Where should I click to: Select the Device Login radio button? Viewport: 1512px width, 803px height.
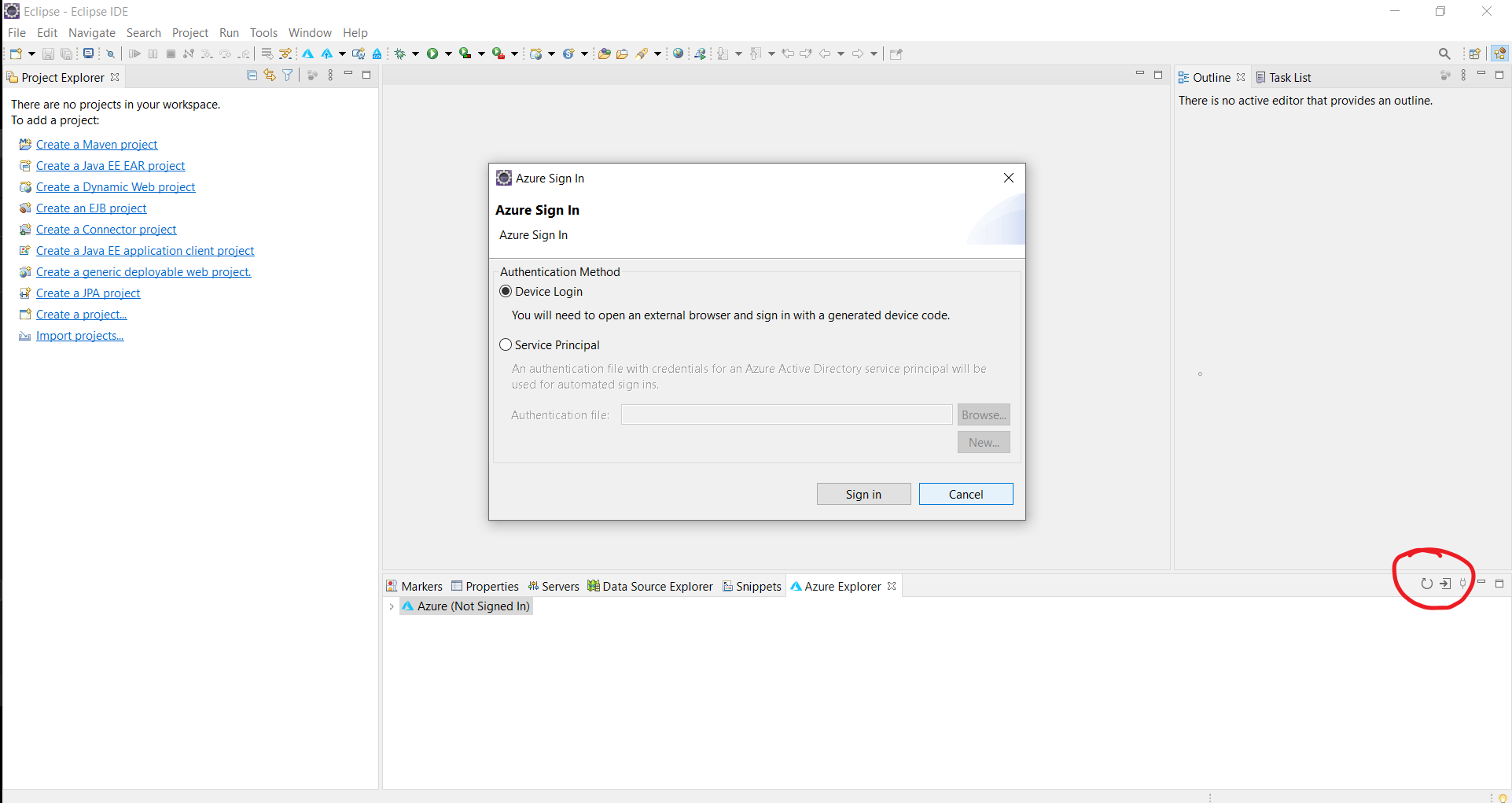pos(506,291)
